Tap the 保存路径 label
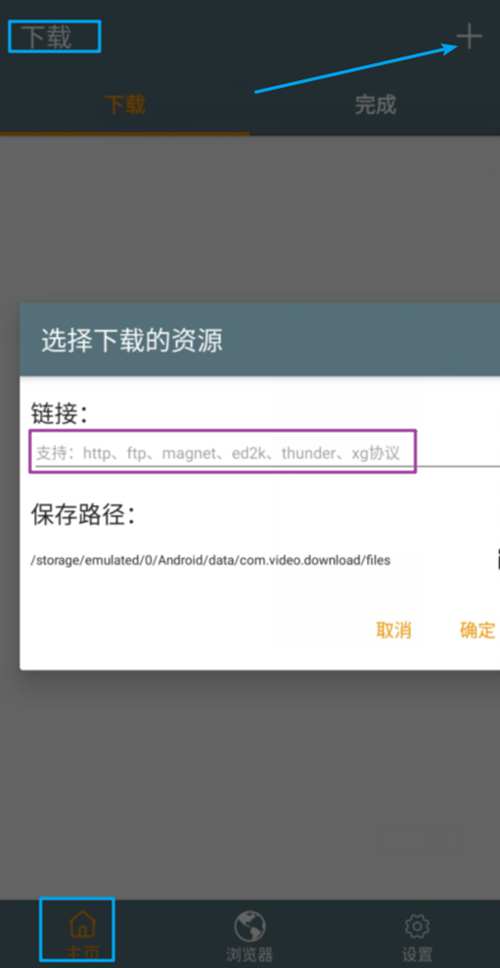Viewport: 500px width, 968px height. coord(83,514)
